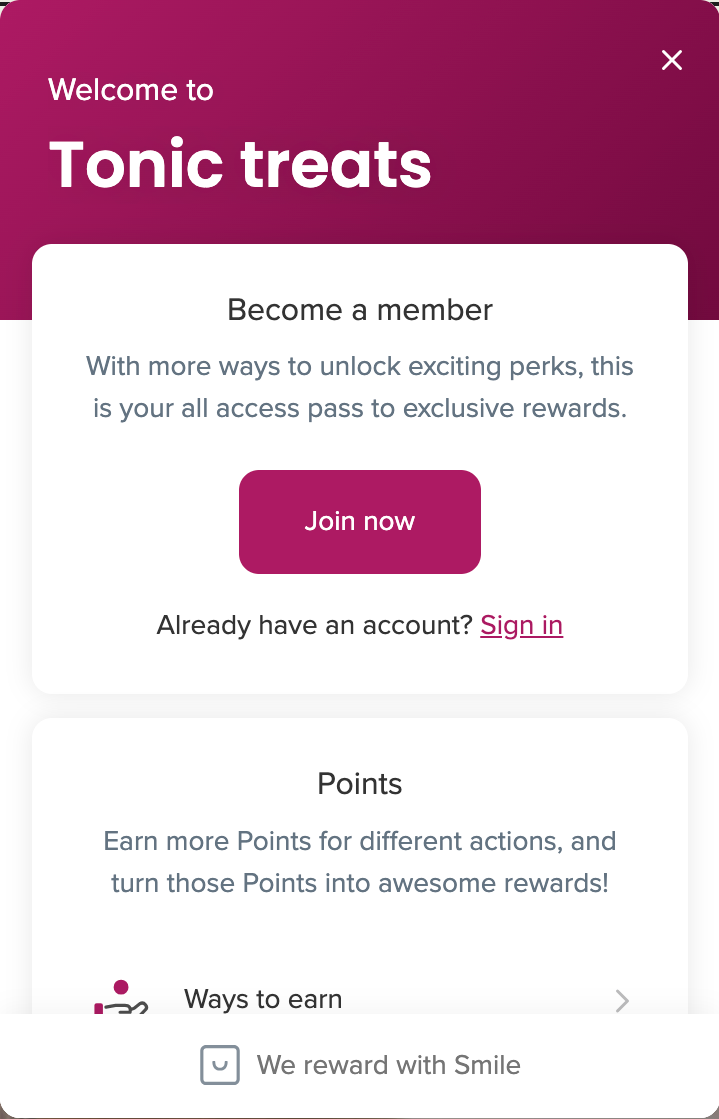This screenshot has width=719, height=1119.
Task: Select the Points section heading
Action: coord(360,784)
